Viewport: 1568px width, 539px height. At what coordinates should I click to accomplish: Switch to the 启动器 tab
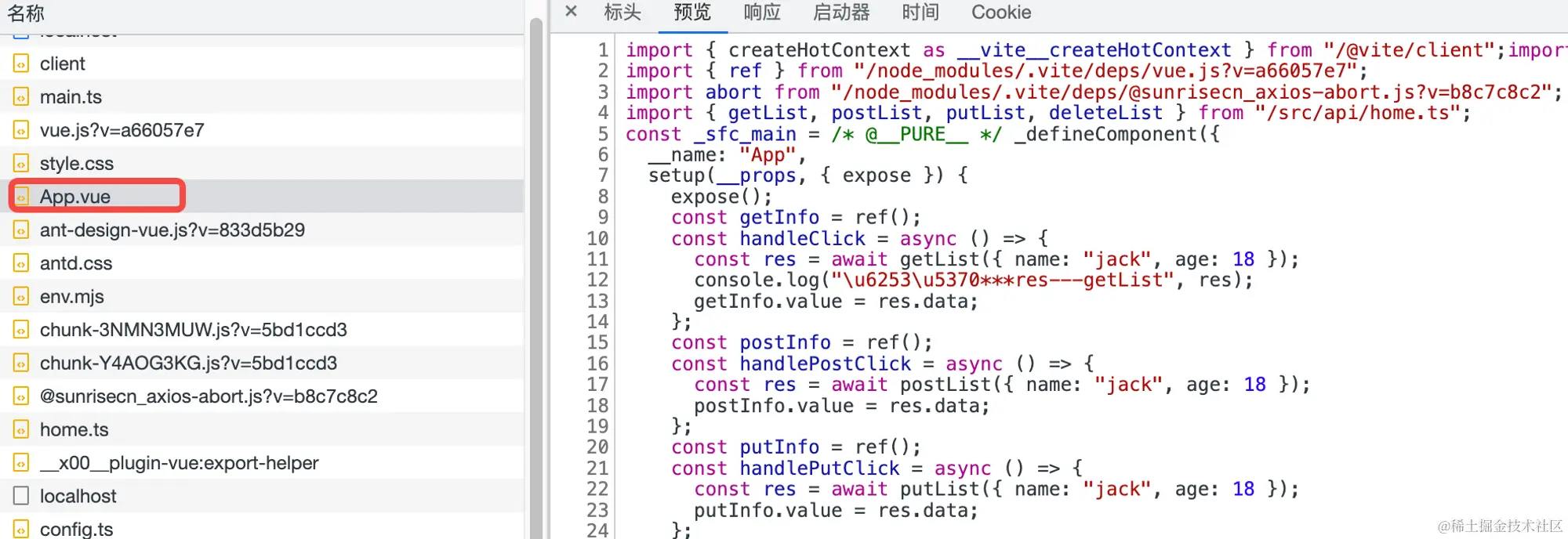pos(841,13)
